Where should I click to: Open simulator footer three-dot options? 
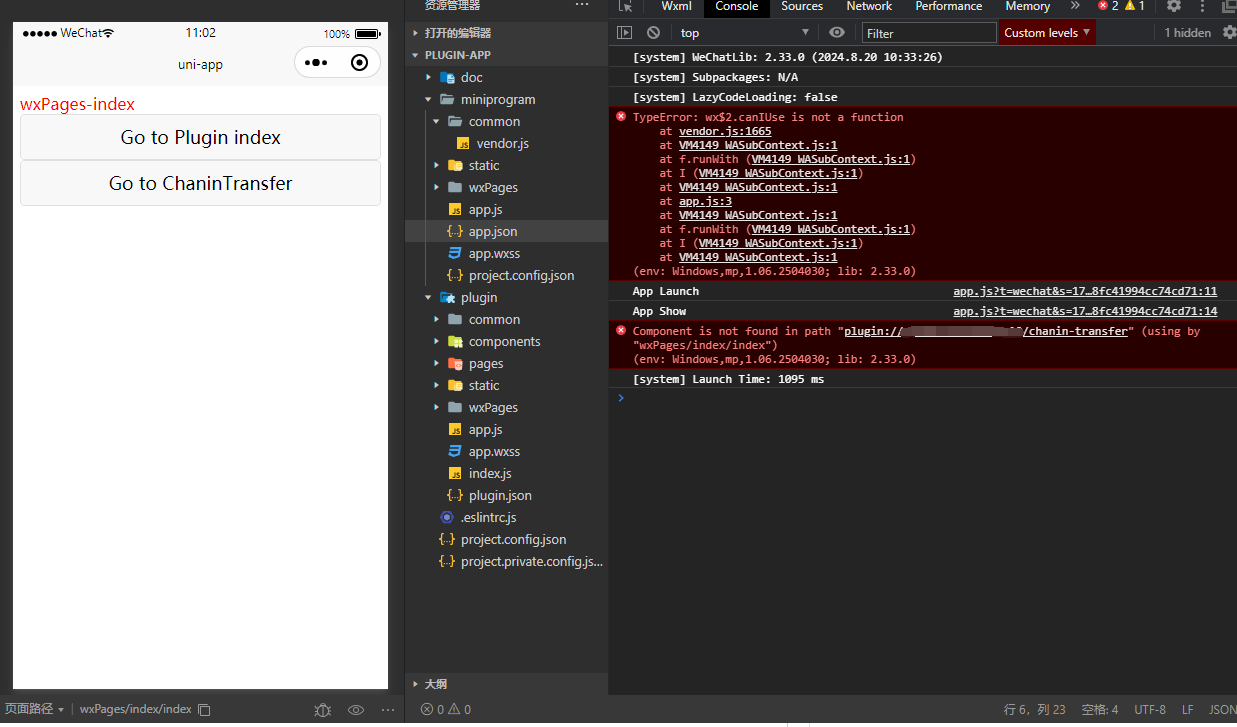click(x=388, y=709)
